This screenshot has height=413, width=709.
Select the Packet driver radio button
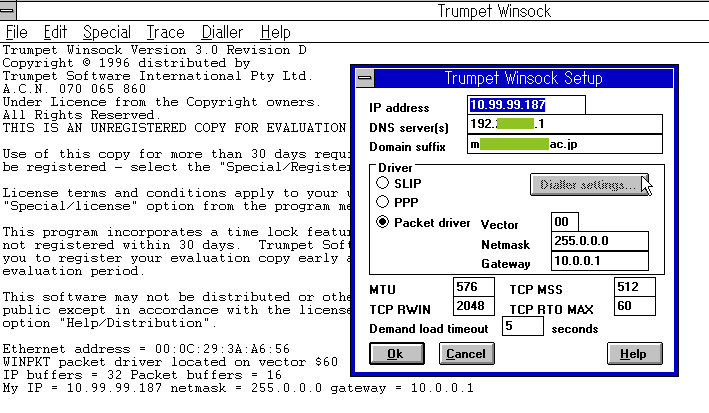point(382,222)
